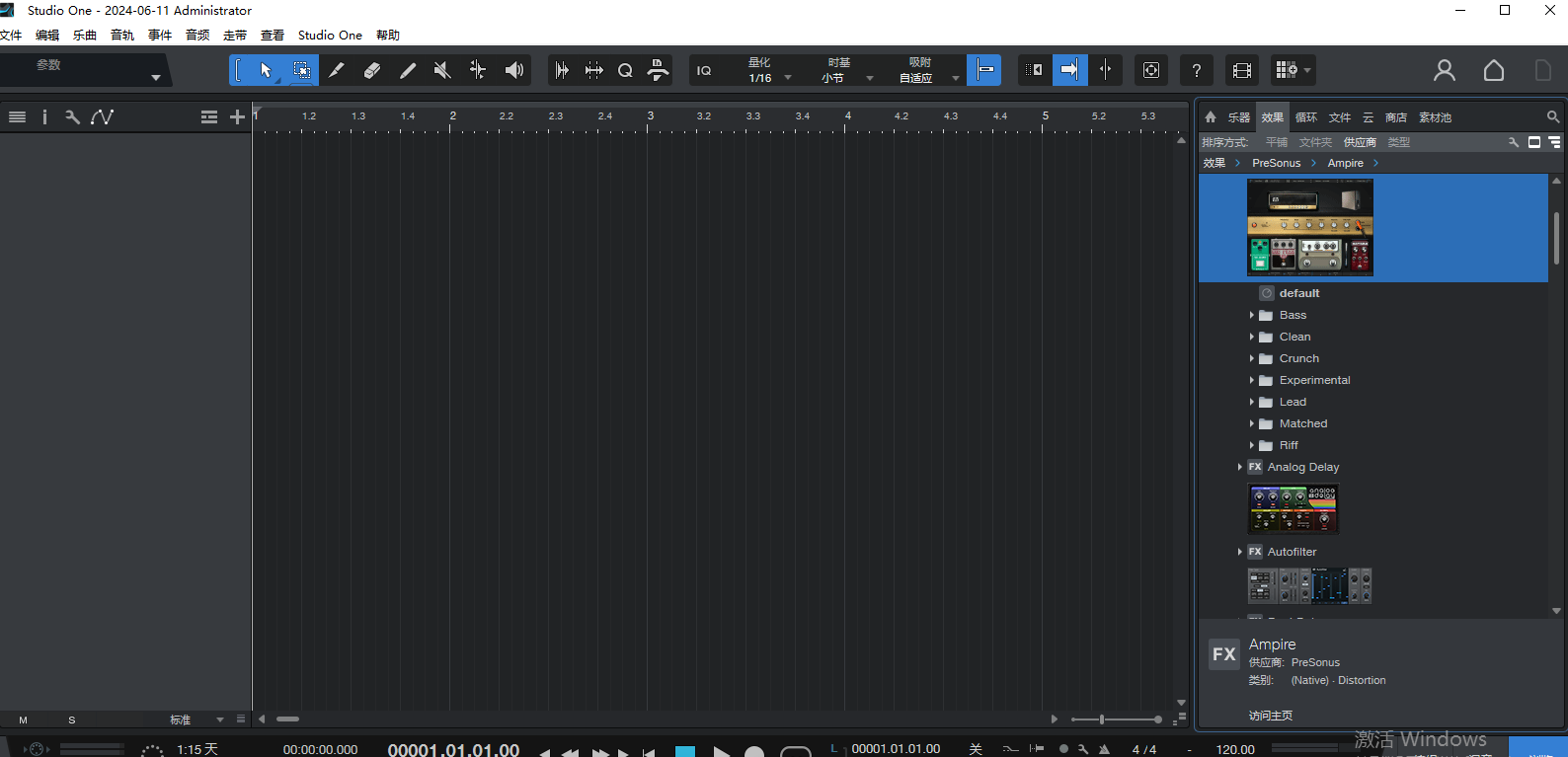Expand the Analog Delay effect

click(1240, 467)
